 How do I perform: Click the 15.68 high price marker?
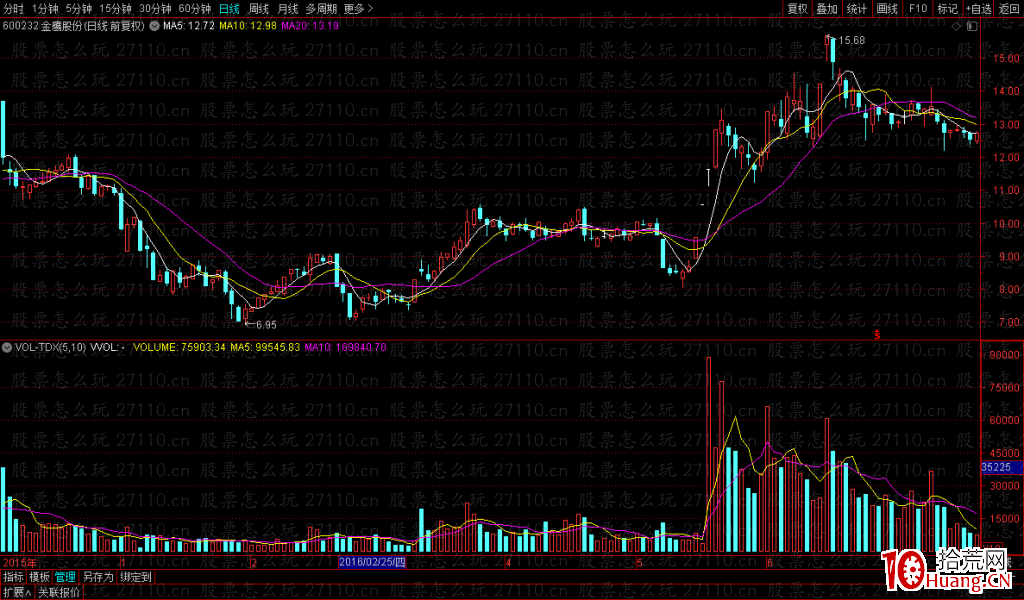(x=851, y=40)
